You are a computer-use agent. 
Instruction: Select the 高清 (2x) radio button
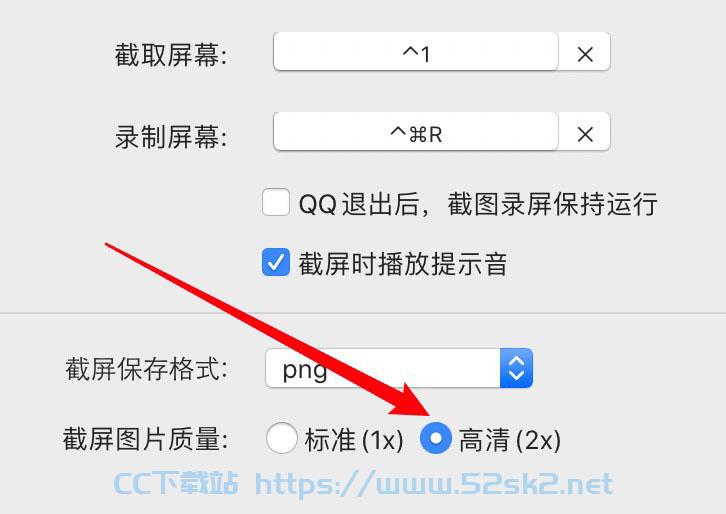[x=436, y=438]
